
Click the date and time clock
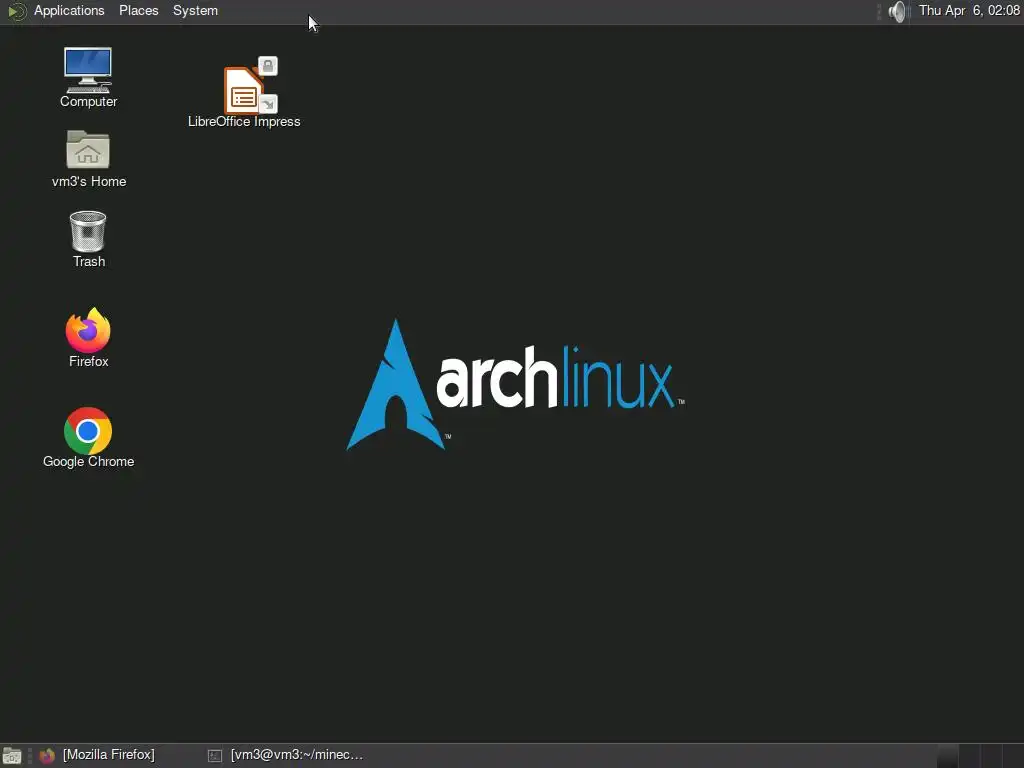point(969,10)
